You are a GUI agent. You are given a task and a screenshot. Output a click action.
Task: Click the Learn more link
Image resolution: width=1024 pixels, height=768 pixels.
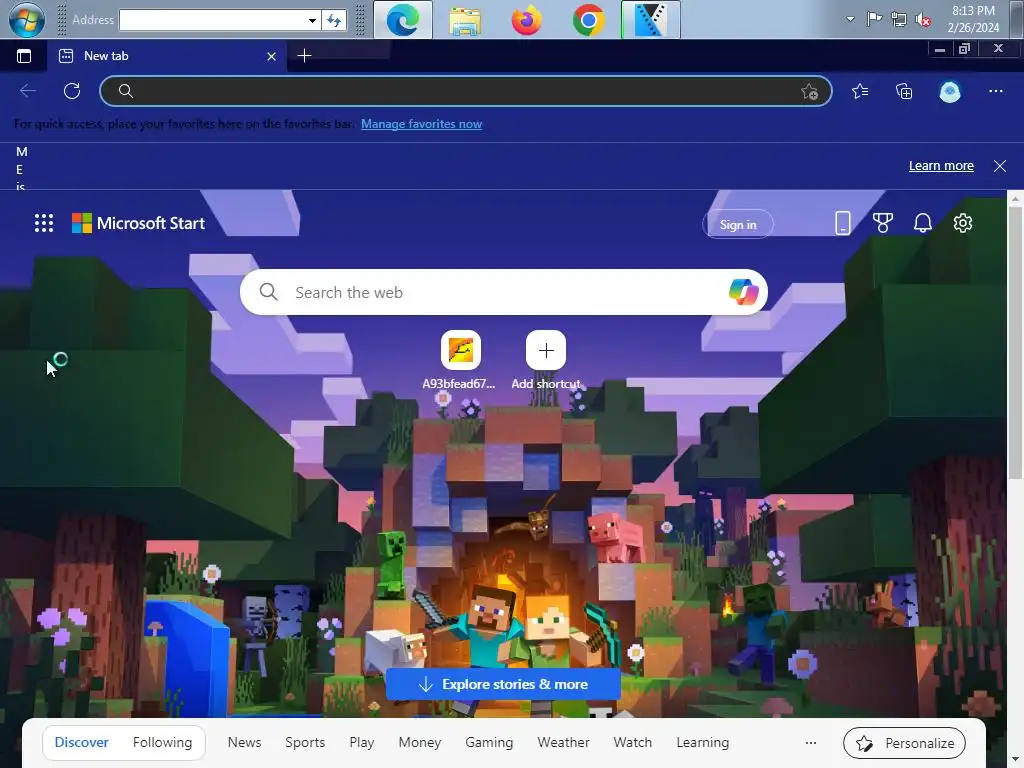941,166
